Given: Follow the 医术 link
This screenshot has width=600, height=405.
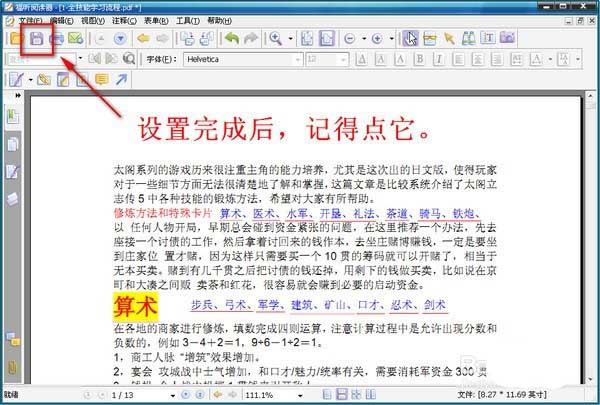Looking at the screenshot, I should 264,213.
